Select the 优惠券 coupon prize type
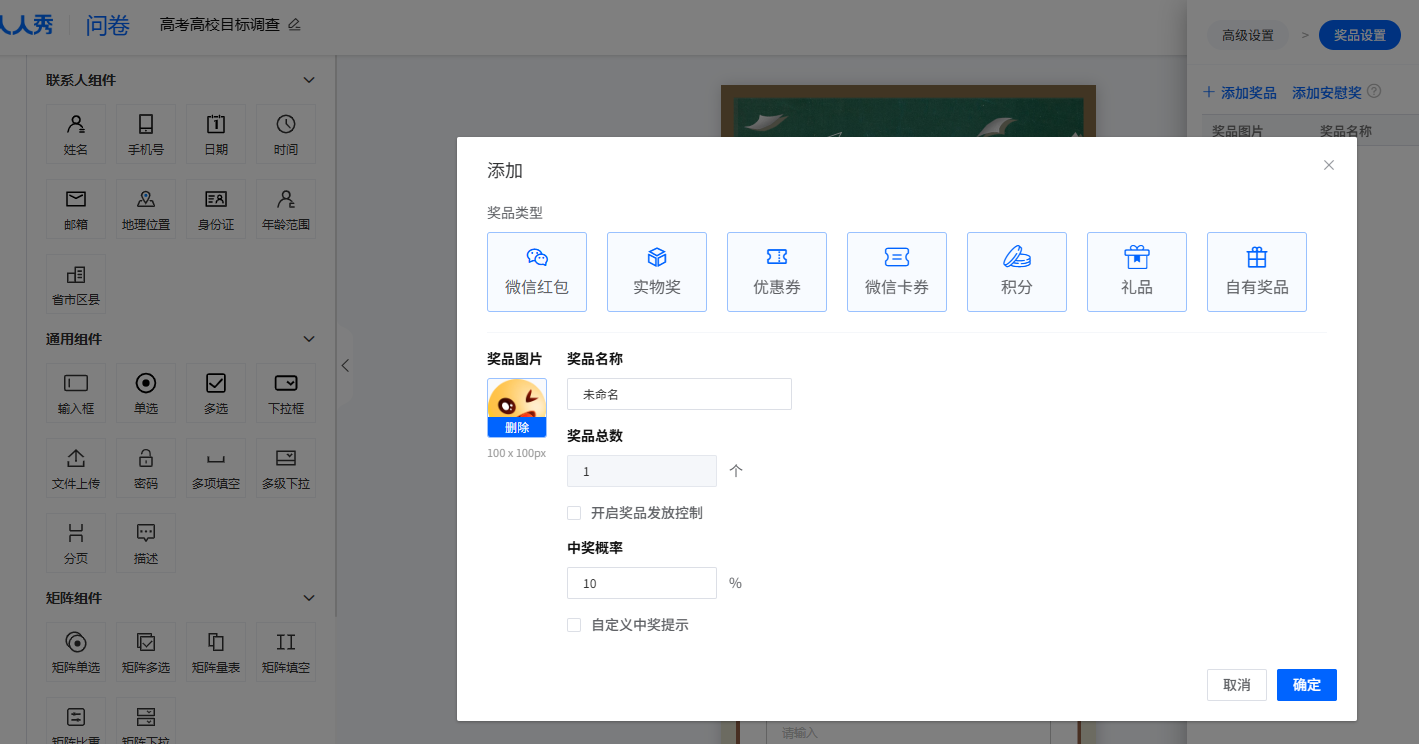The height and width of the screenshot is (744, 1419). click(x=776, y=272)
